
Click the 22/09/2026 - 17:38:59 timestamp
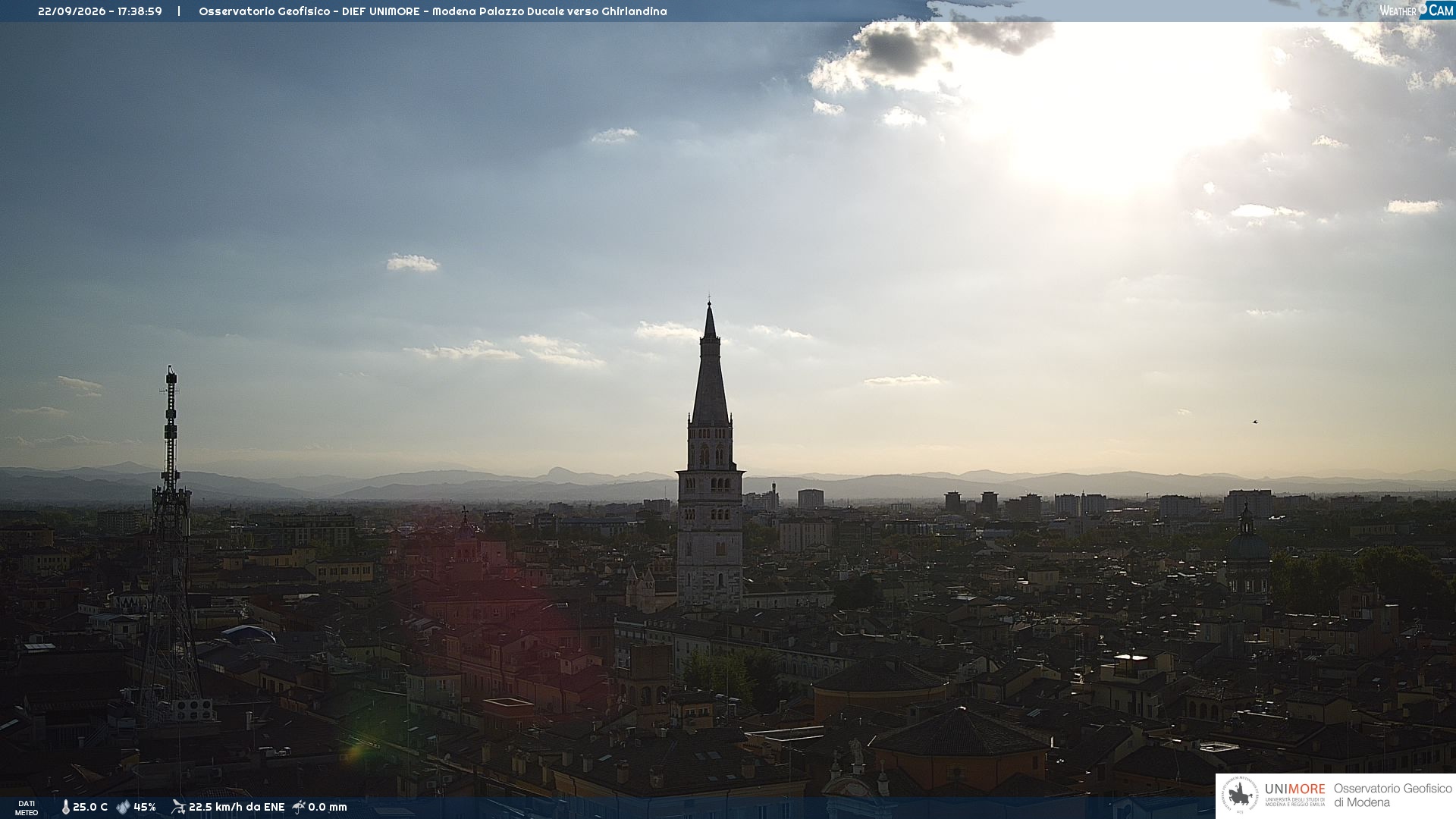tap(100, 11)
